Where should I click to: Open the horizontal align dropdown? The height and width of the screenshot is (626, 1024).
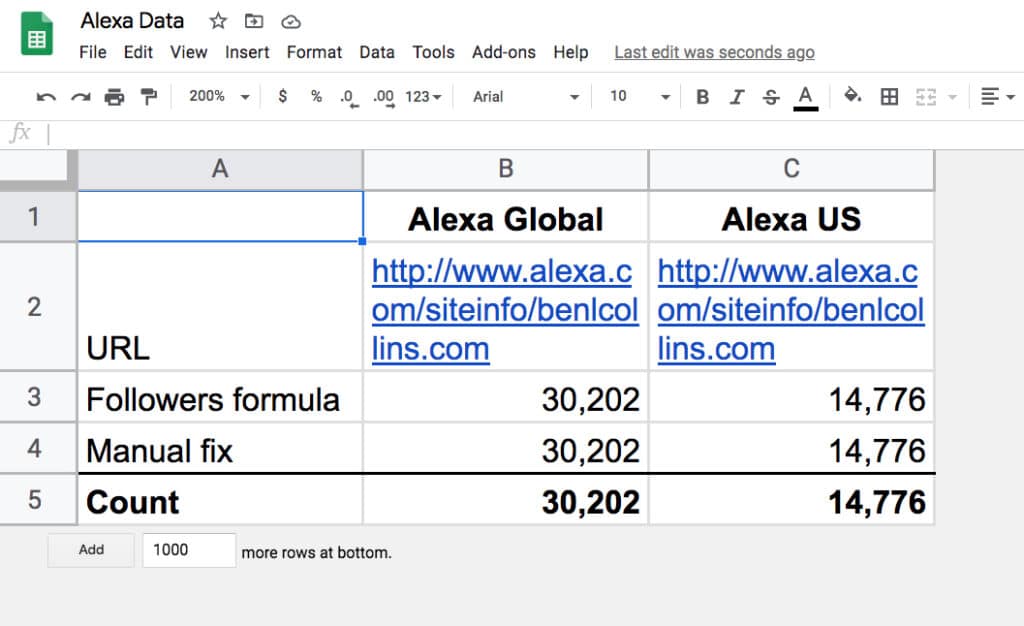click(x=997, y=97)
